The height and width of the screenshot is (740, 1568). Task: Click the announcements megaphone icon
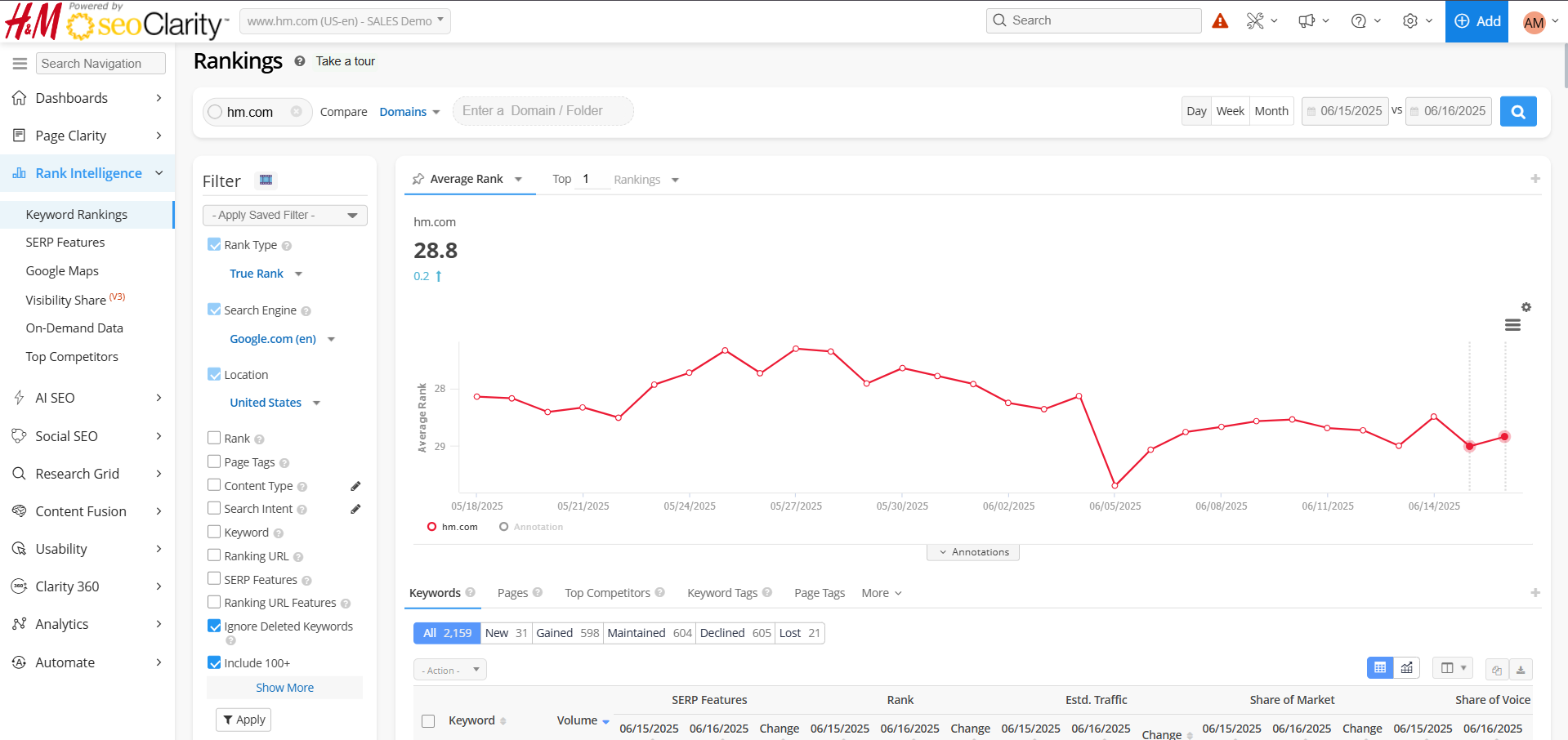tap(1307, 21)
